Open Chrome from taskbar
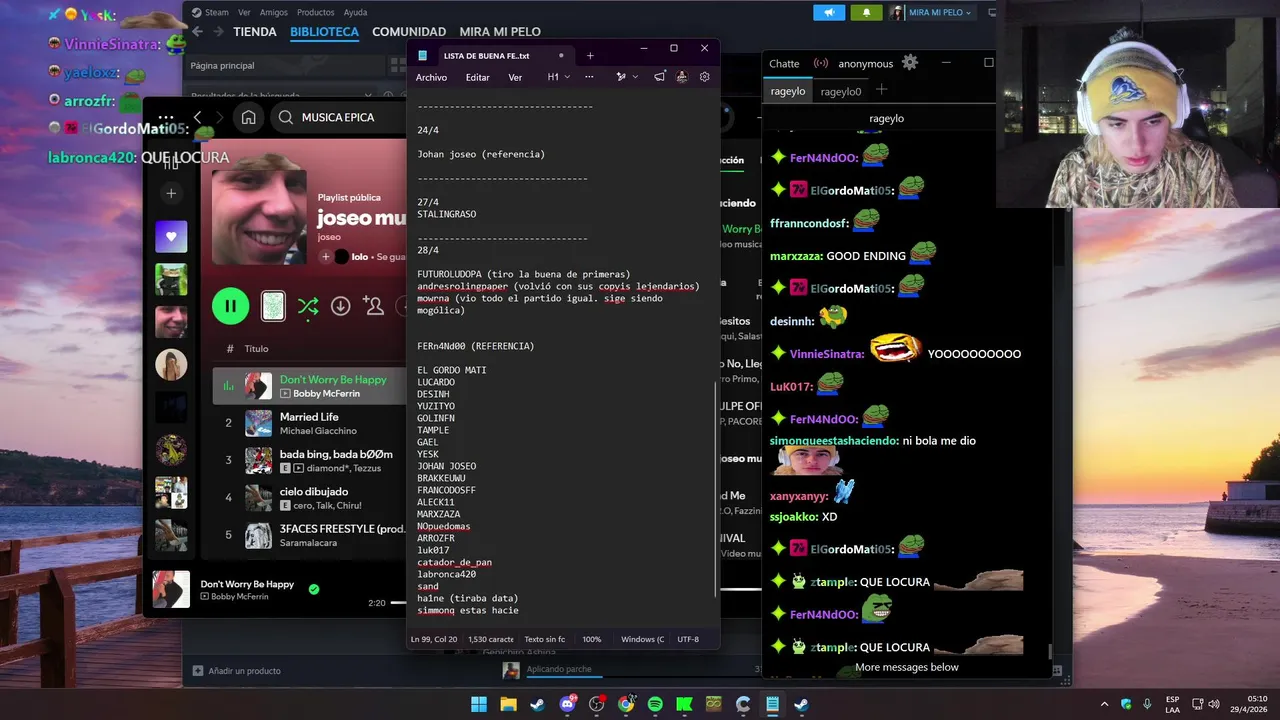1280x720 pixels. (x=626, y=704)
